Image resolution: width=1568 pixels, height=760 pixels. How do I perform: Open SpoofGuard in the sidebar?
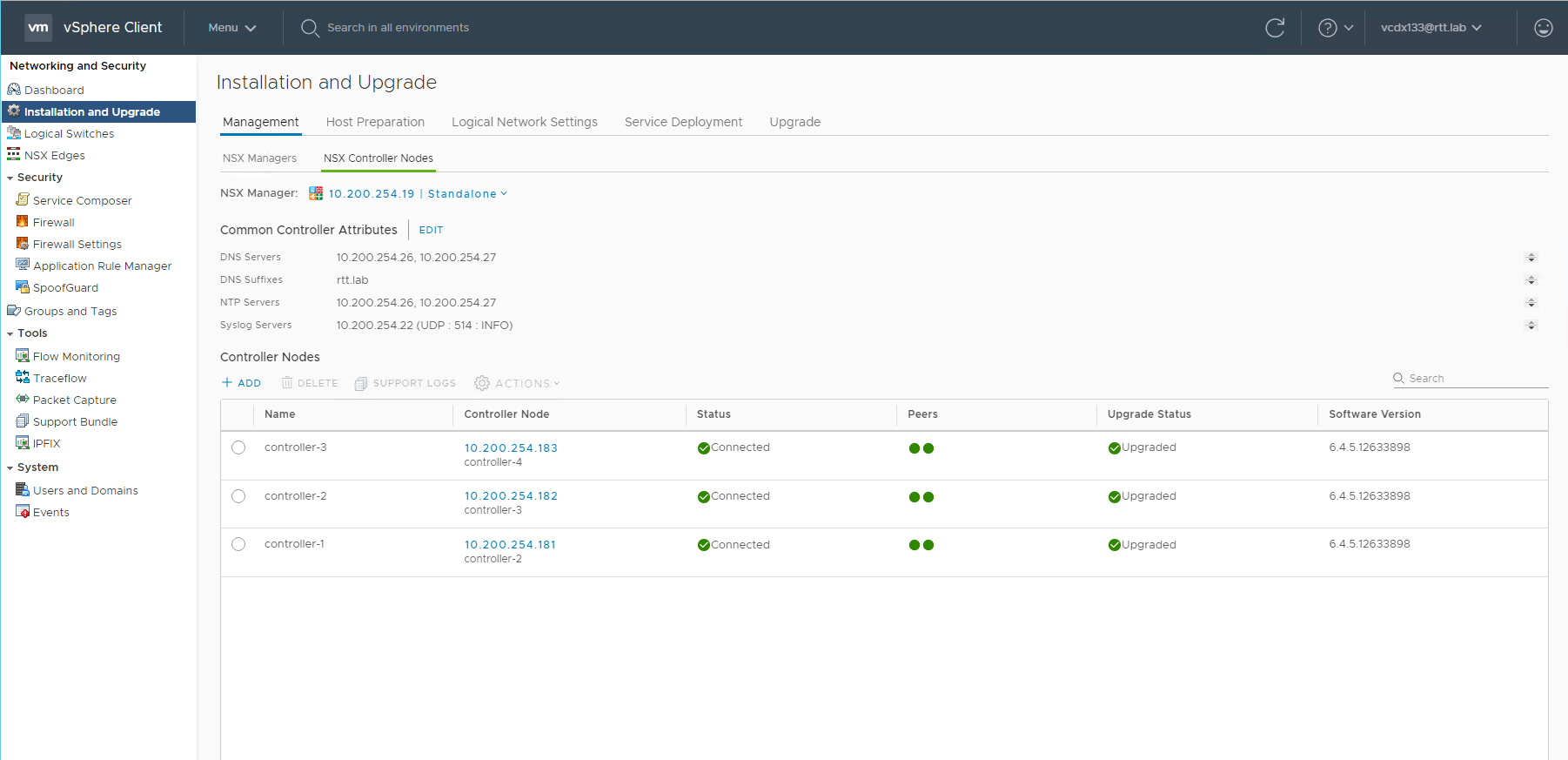click(x=65, y=288)
